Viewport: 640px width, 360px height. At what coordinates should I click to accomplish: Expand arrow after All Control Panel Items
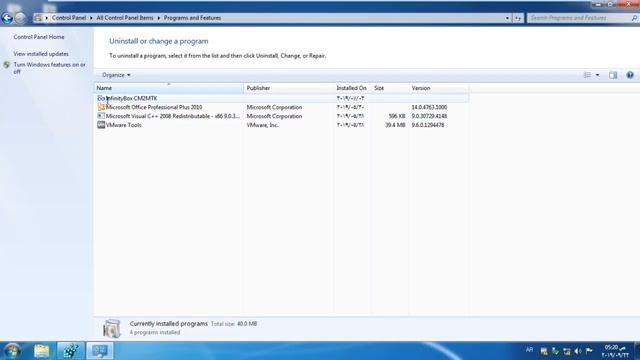click(159, 18)
